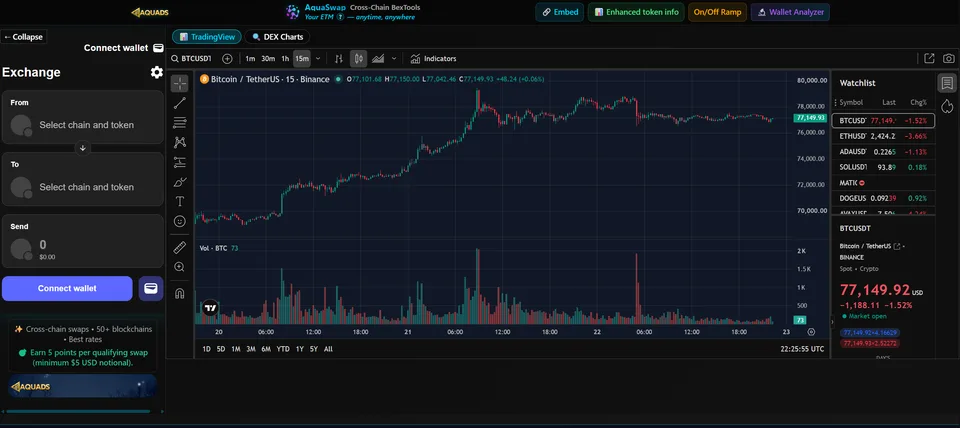Select the crosshair cursor tool

179,83
